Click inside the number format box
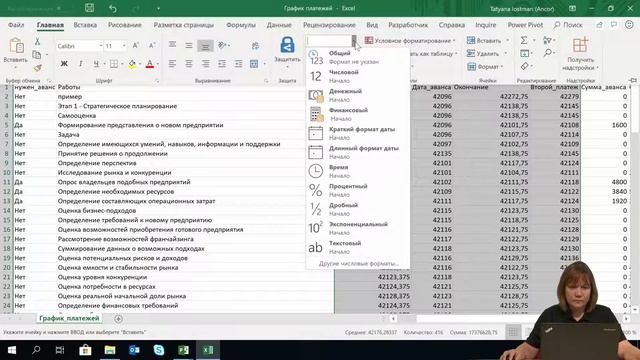Viewport: 640px width, 360px height. (329, 41)
